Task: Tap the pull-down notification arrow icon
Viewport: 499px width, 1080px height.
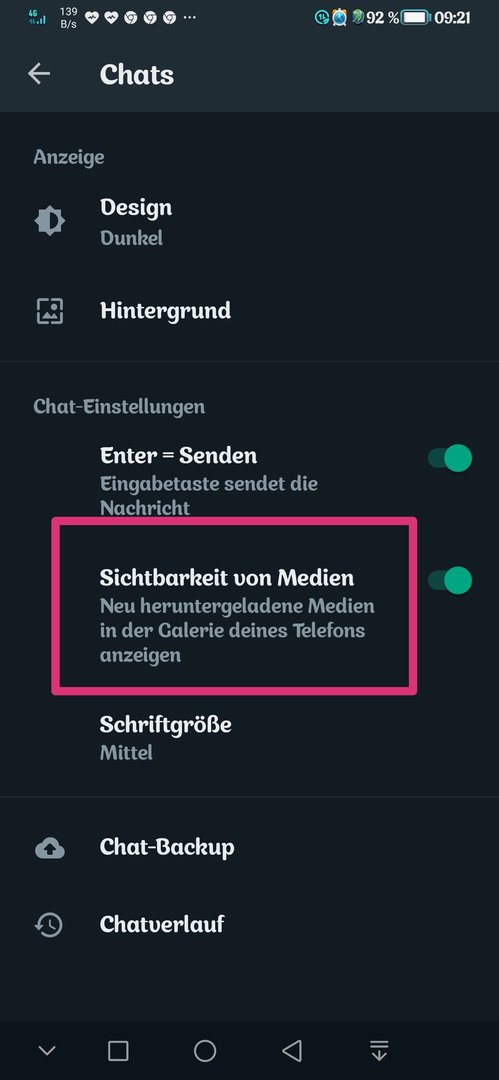Action: point(379,1050)
